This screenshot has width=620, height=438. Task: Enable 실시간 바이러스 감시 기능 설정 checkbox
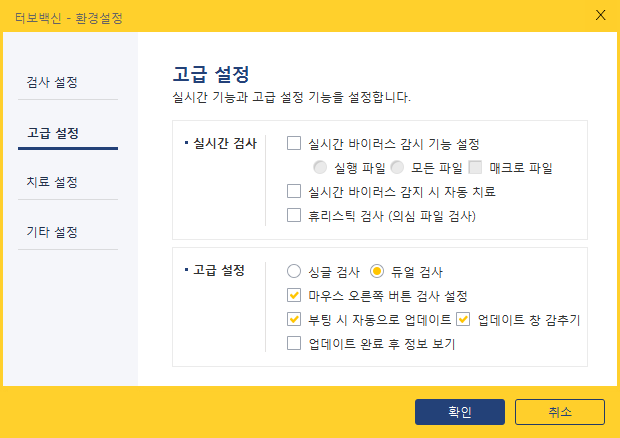(294, 144)
